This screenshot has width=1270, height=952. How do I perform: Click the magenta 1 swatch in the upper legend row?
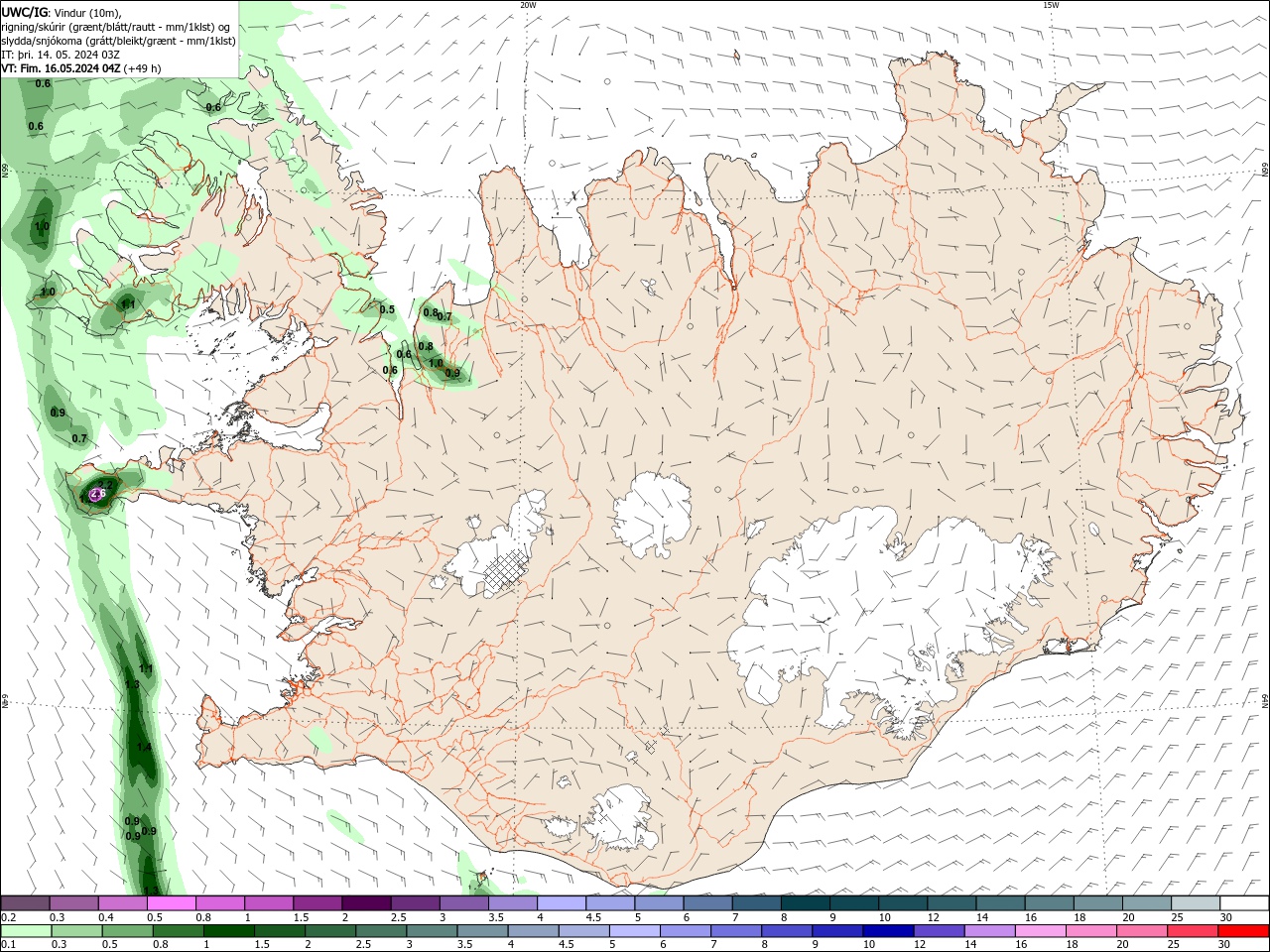[269, 903]
